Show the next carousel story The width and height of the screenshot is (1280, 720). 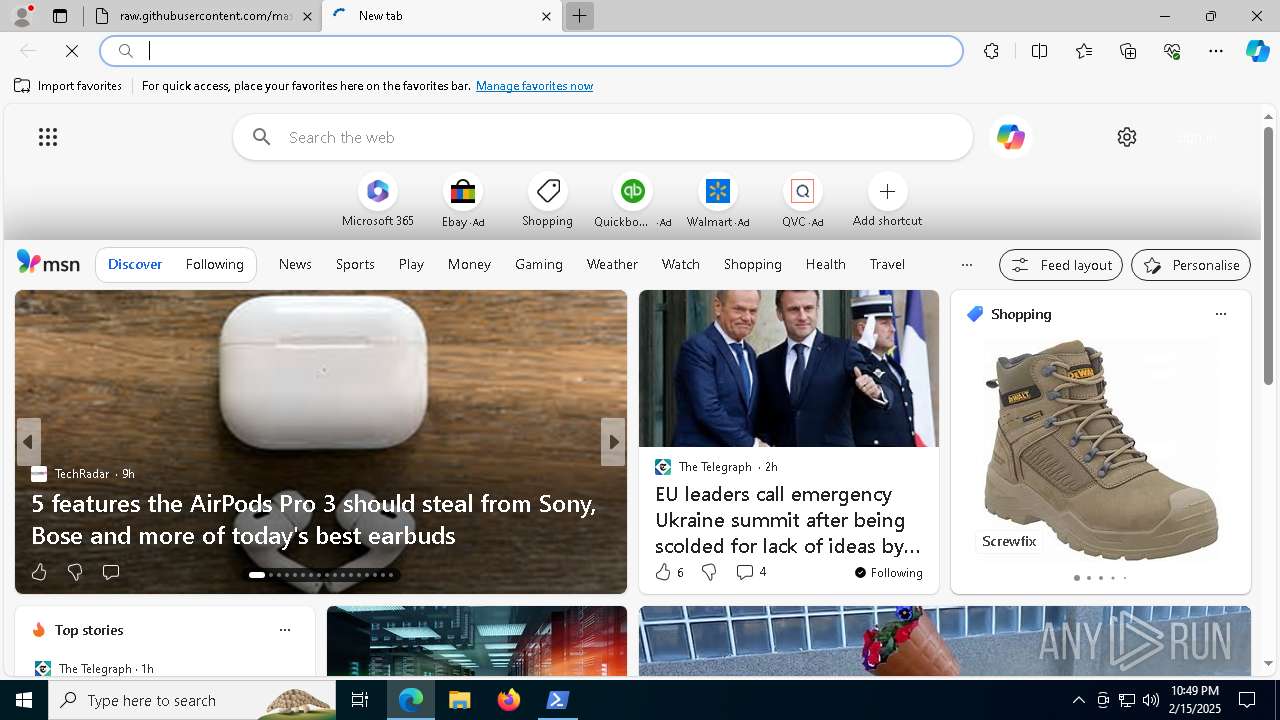(x=613, y=442)
